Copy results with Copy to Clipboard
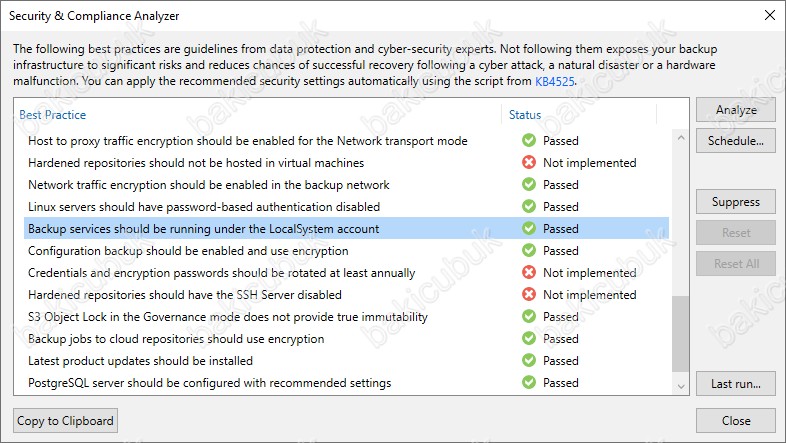The image size is (786, 443). pyautogui.click(x=66, y=421)
